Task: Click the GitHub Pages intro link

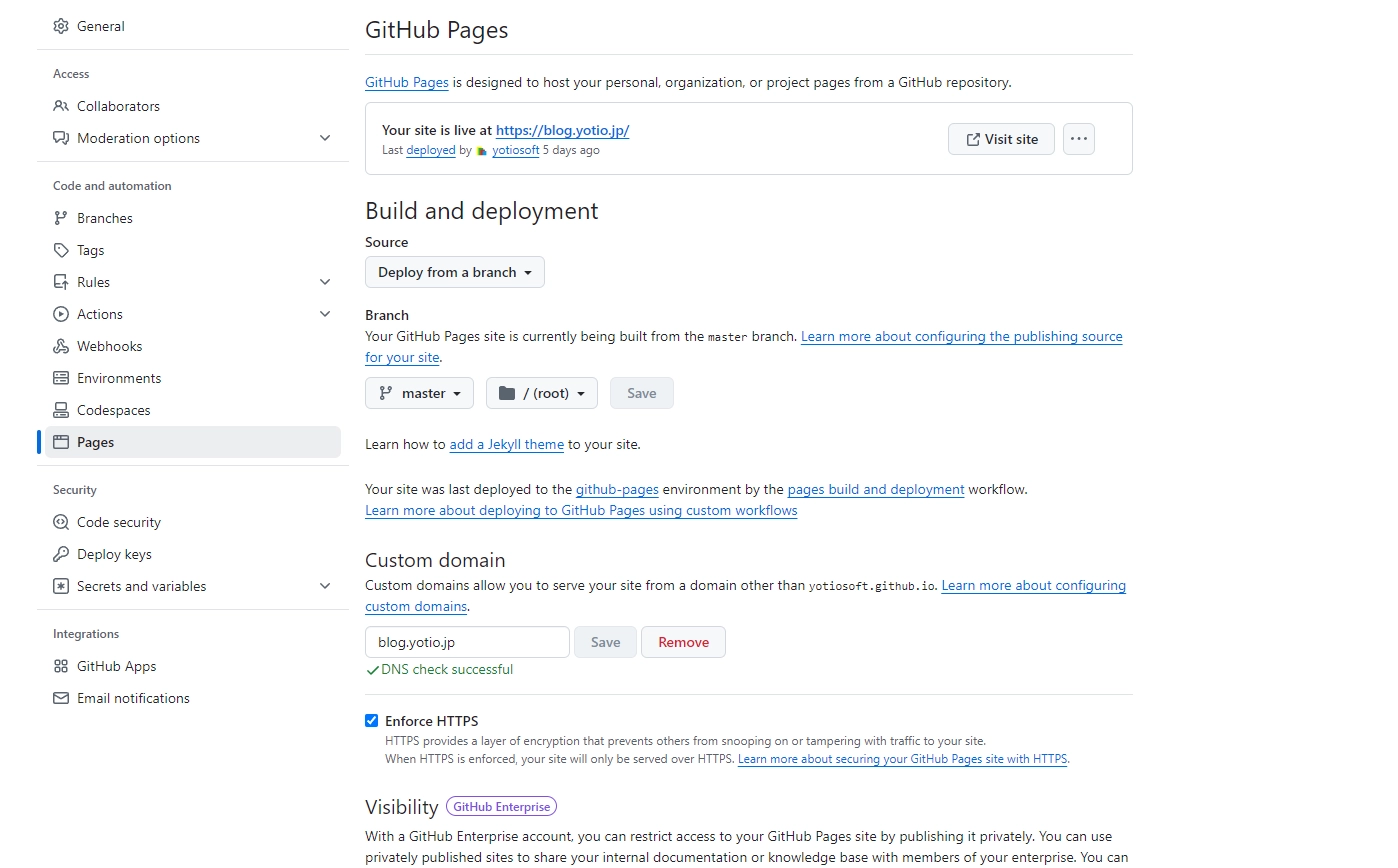Action: tap(407, 82)
